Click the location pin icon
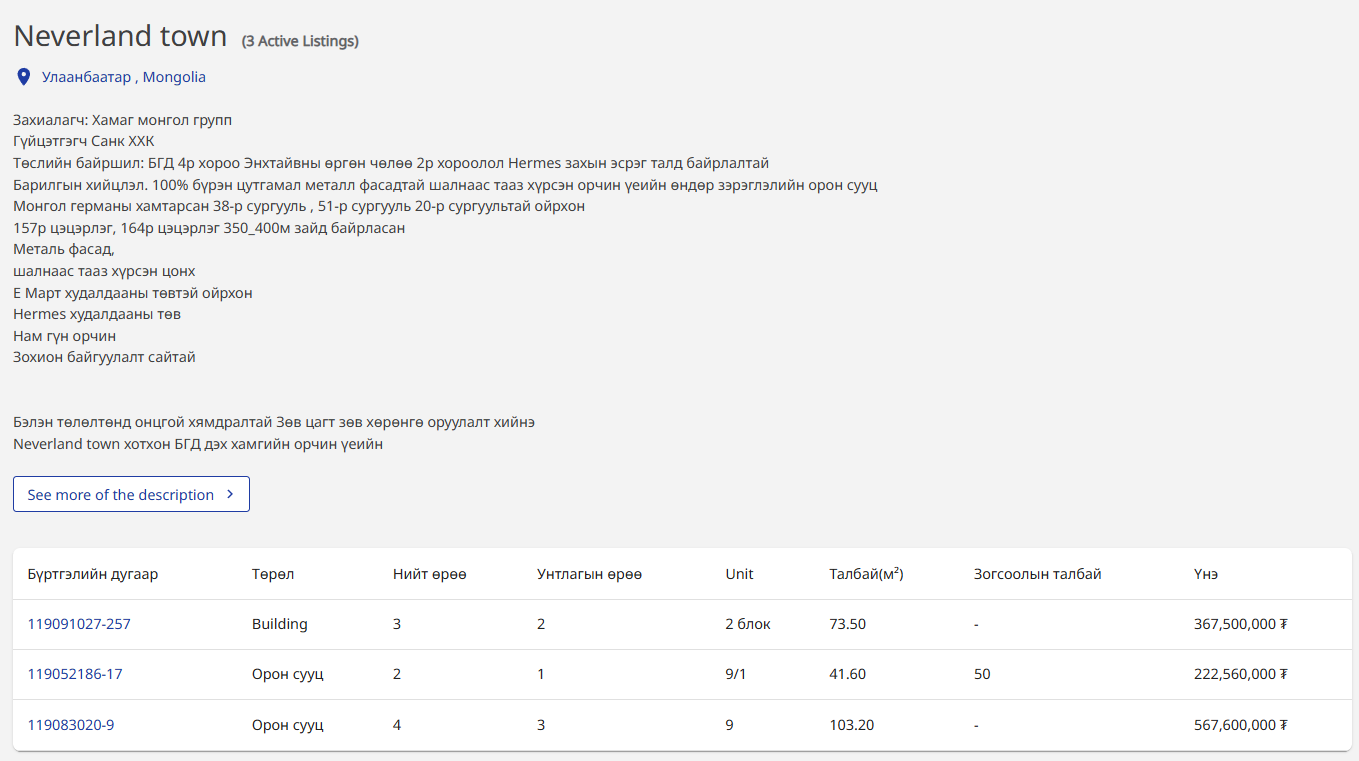 pos(24,77)
